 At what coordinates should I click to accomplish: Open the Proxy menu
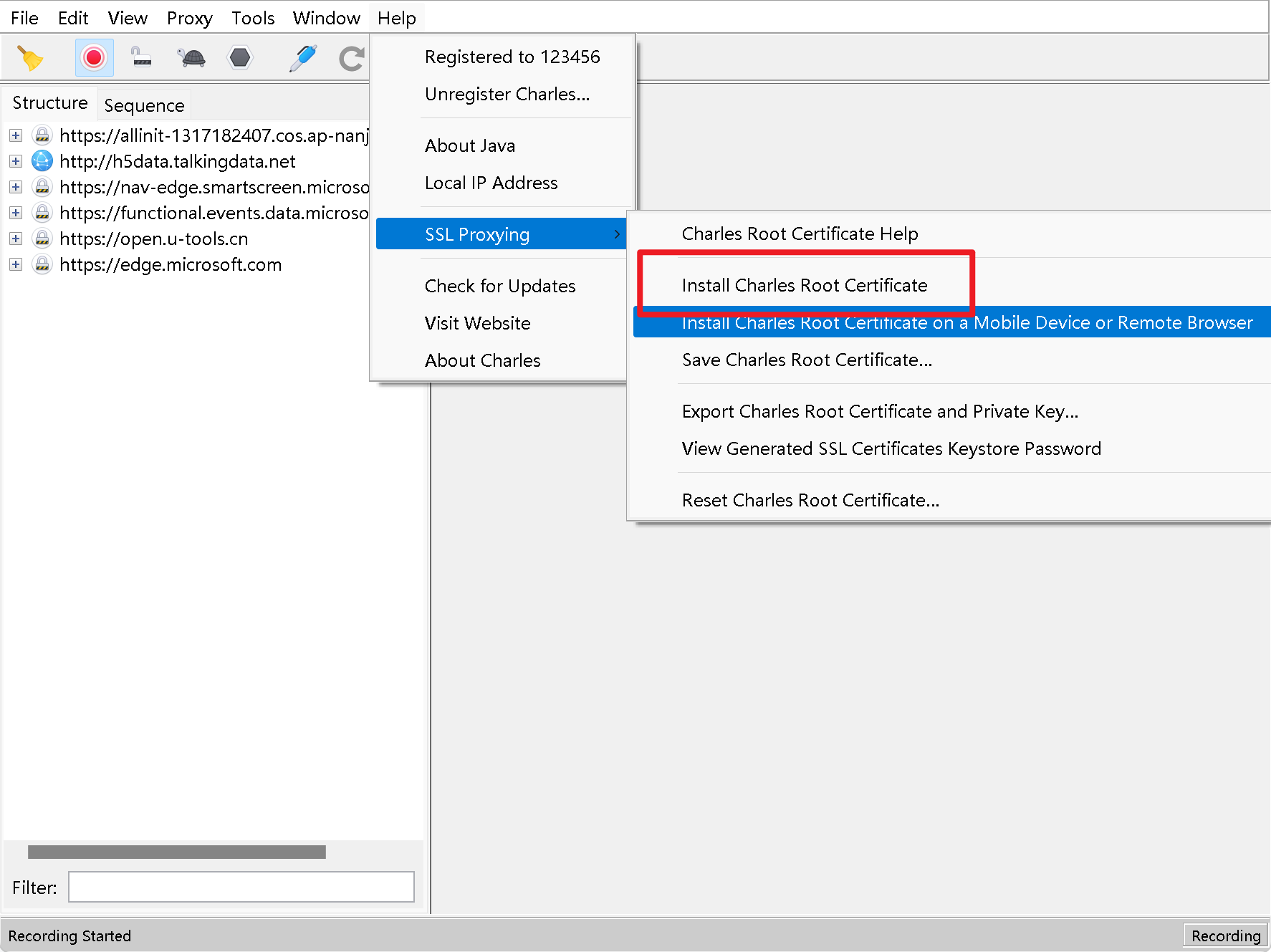click(190, 18)
